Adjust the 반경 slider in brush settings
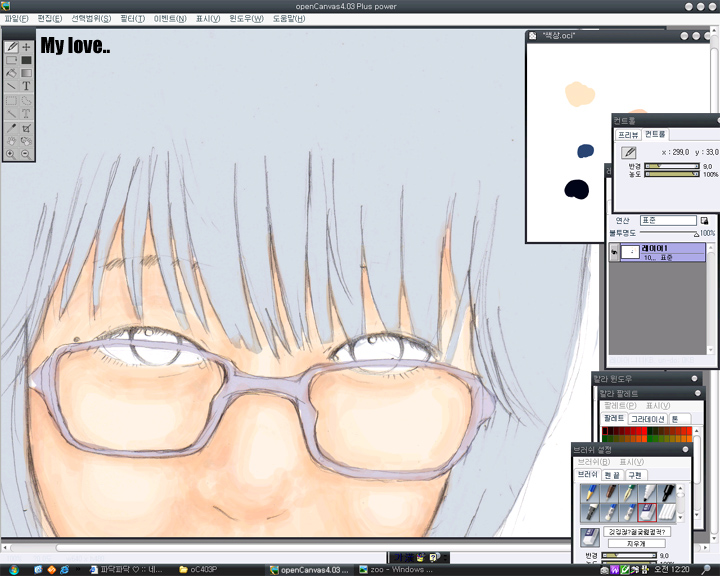Screen dimensions: 720x576 pyautogui.click(x=629, y=555)
